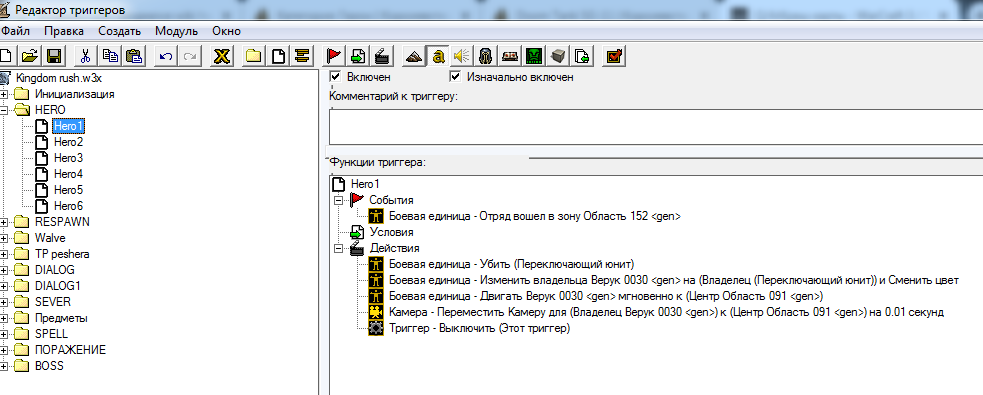Image resolution: width=983 pixels, height=395 pixels.
Task: Click the Open map folder icon
Action: point(29,56)
